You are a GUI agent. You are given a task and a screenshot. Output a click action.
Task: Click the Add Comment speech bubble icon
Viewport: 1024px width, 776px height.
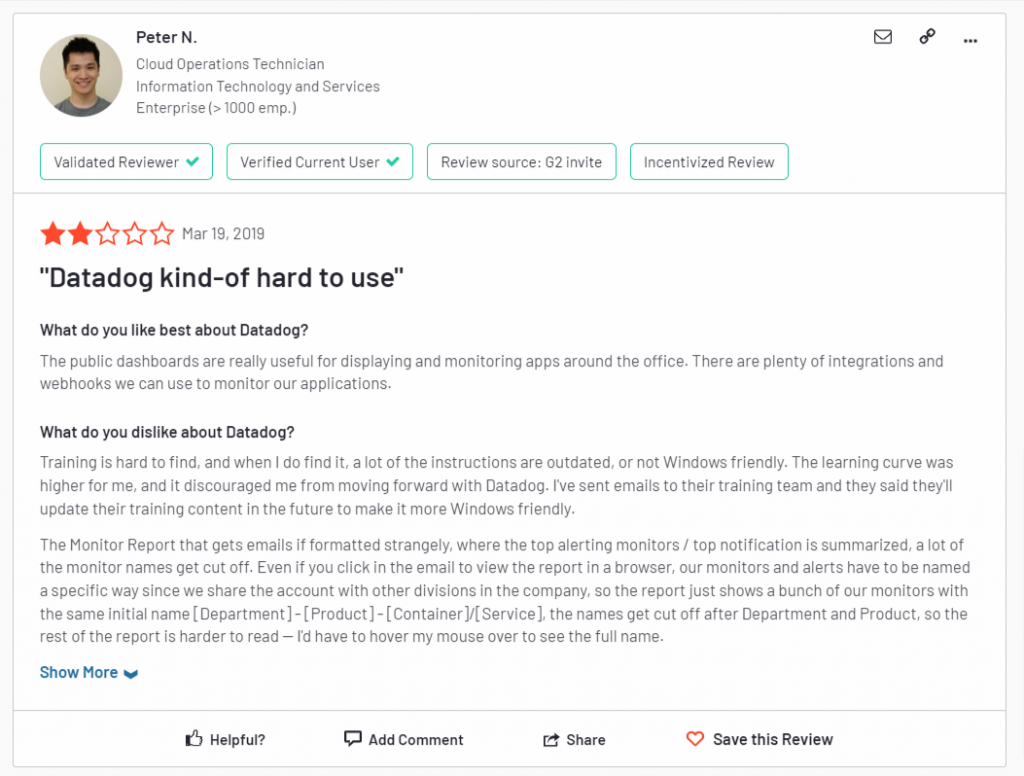coord(352,738)
